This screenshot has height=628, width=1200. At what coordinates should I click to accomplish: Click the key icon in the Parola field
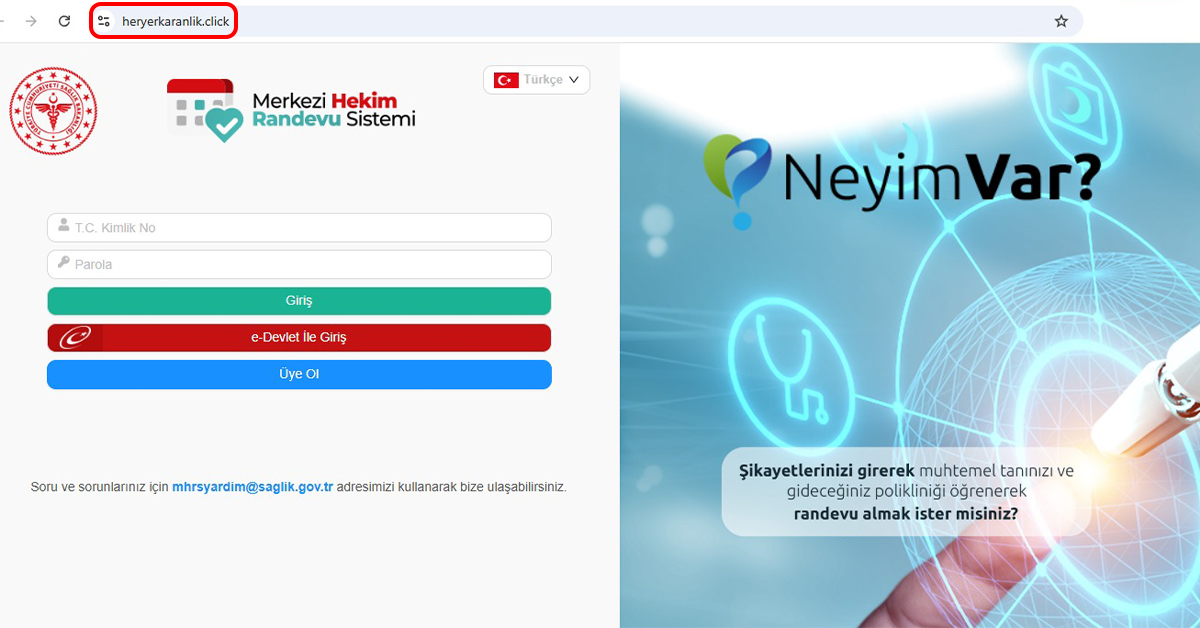[61, 264]
